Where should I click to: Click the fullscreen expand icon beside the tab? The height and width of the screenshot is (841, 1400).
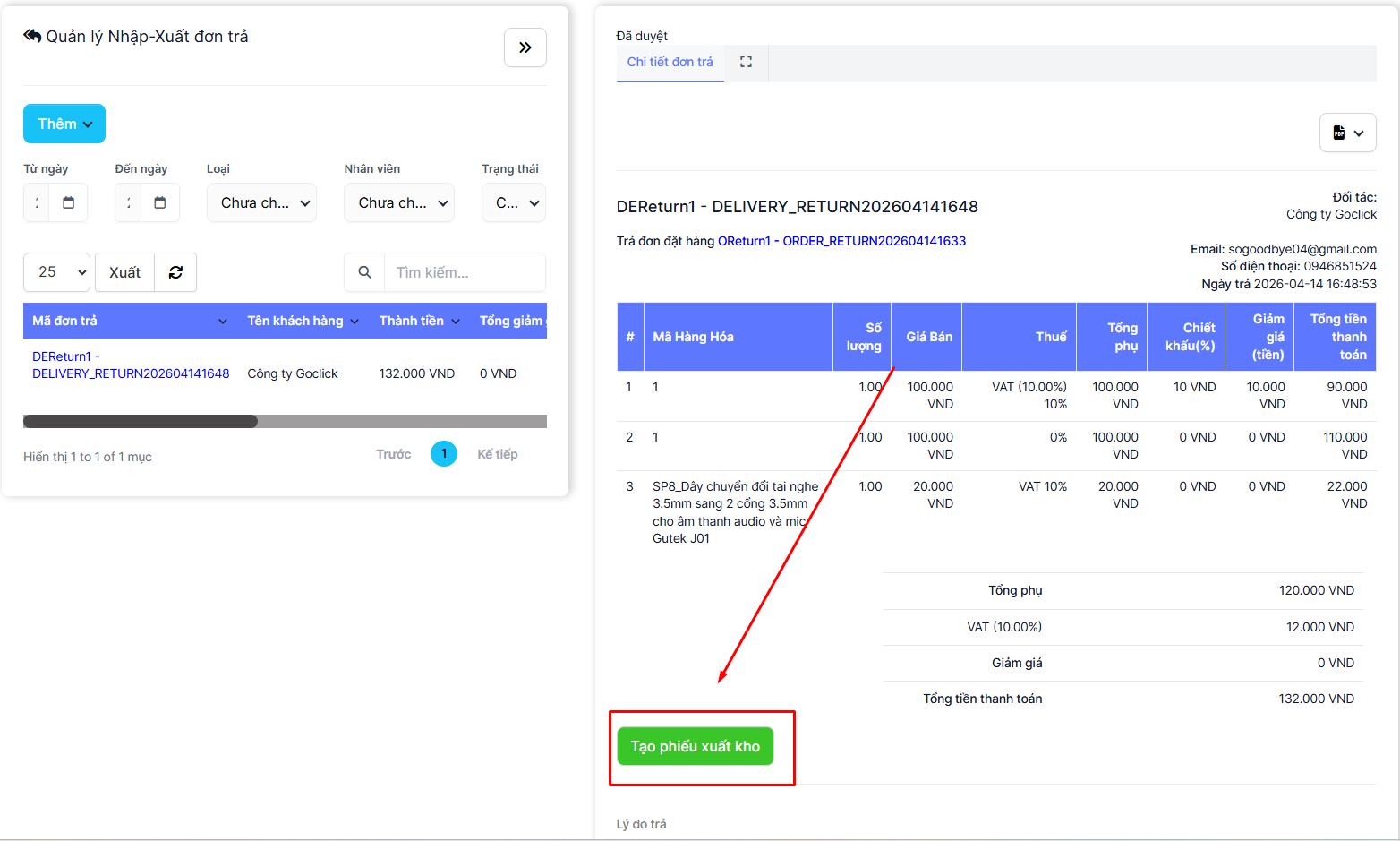pos(746,62)
